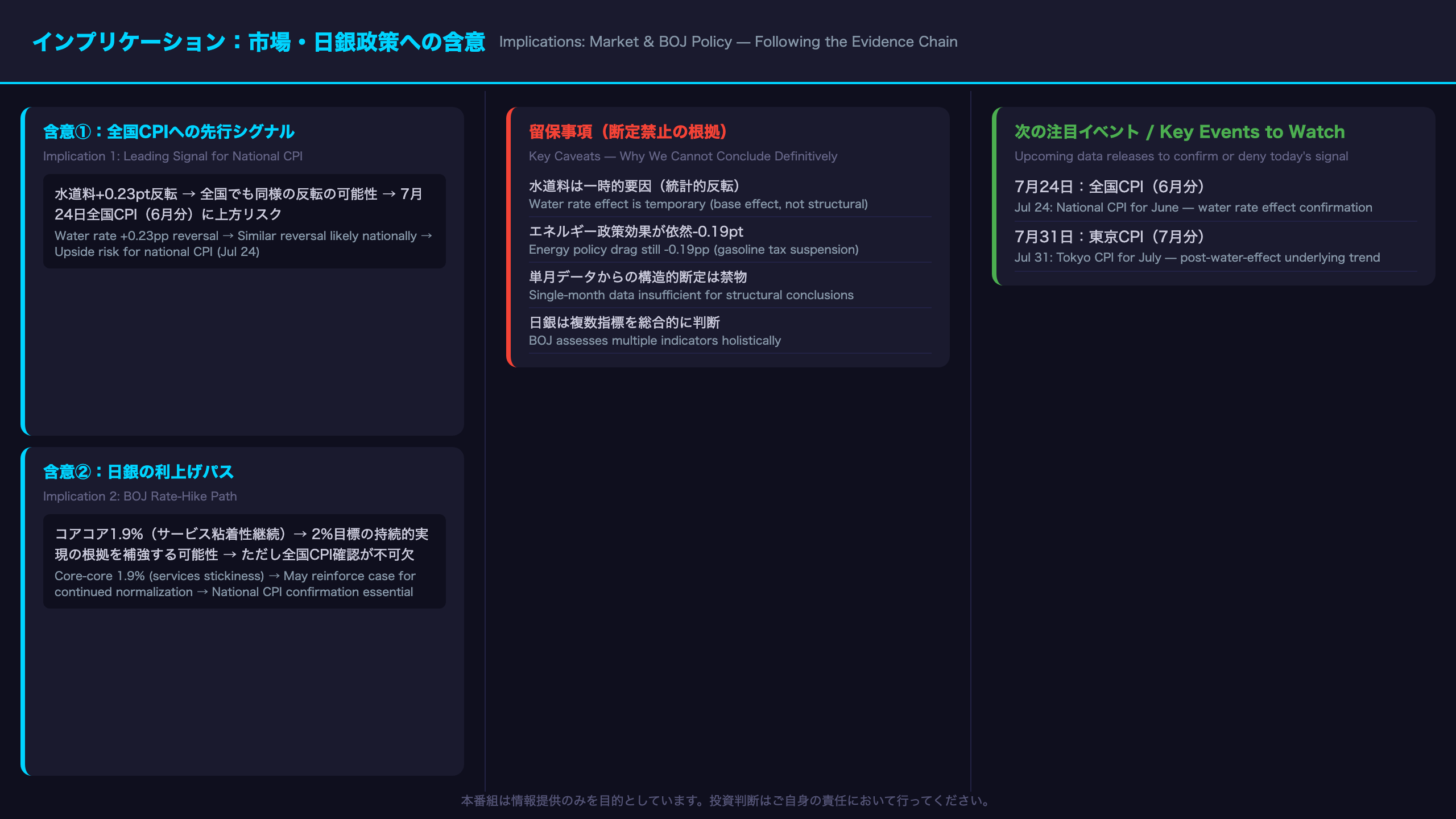Click the footer disclaimer 本番組は情報提供のみ
The width and height of the screenshot is (1456, 819).
[x=727, y=800]
